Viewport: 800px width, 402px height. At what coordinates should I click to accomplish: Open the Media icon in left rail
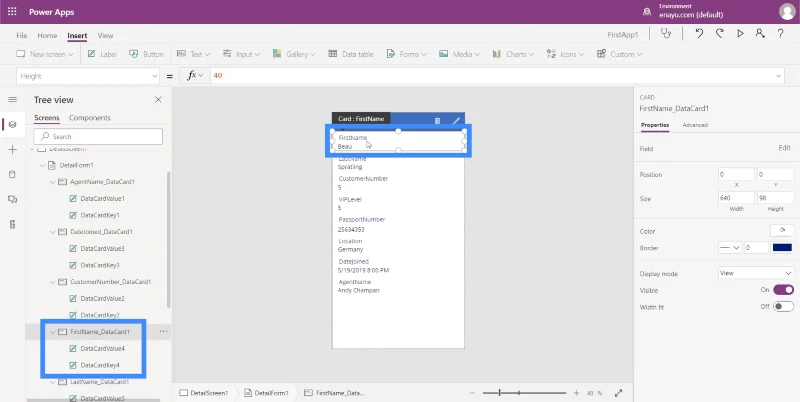point(13,199)
